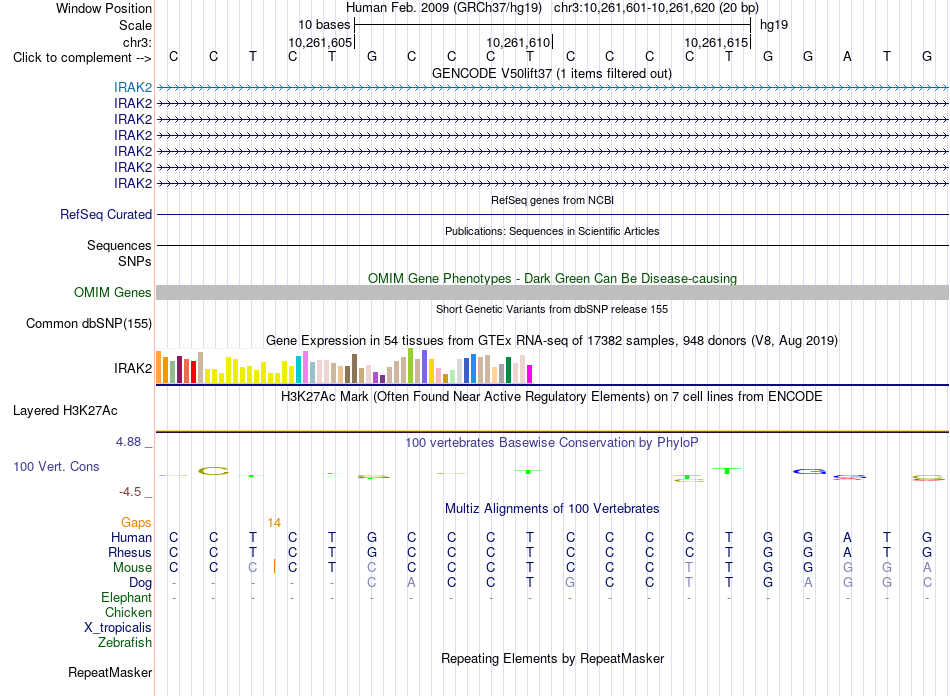This screenshot has width=950, height=696.
Task: Select the Chicken species row label
Action: click(128, 612)
